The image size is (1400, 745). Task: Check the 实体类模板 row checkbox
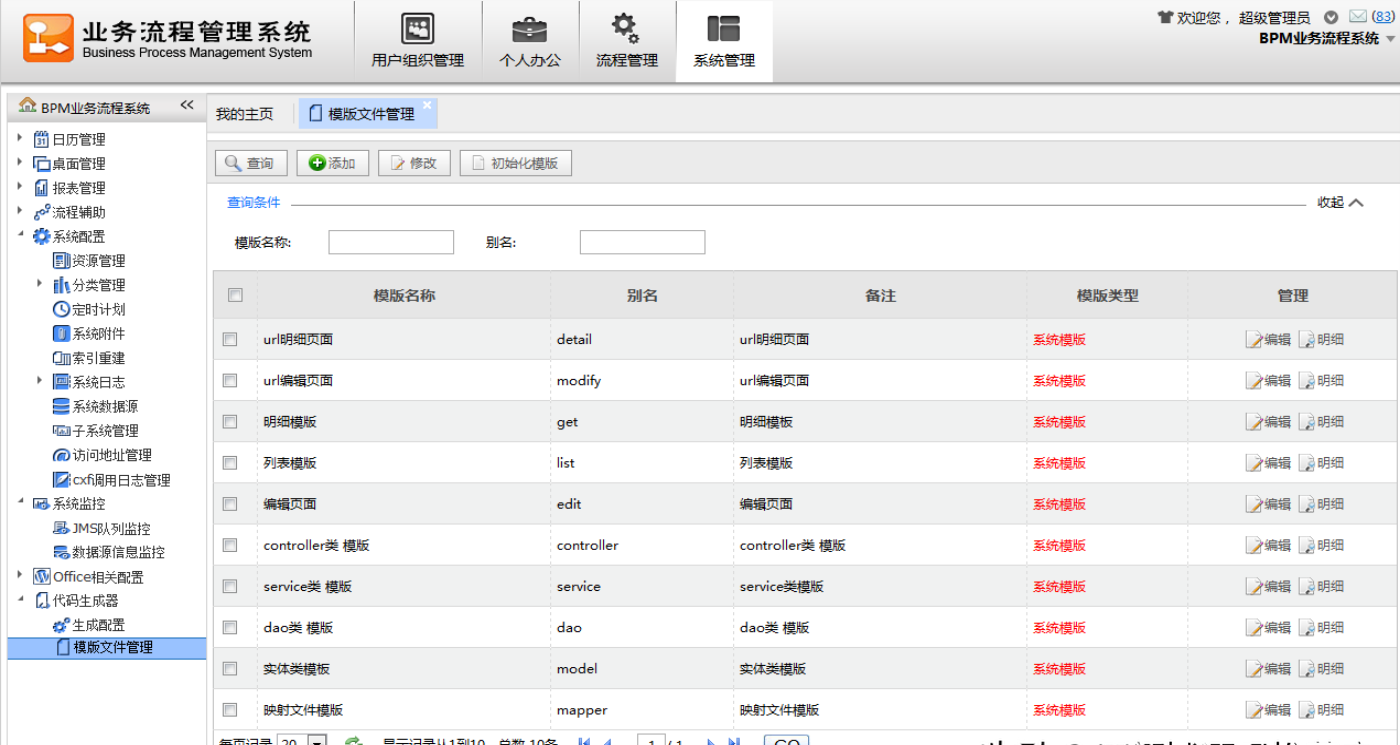click(x=230, y=668)
